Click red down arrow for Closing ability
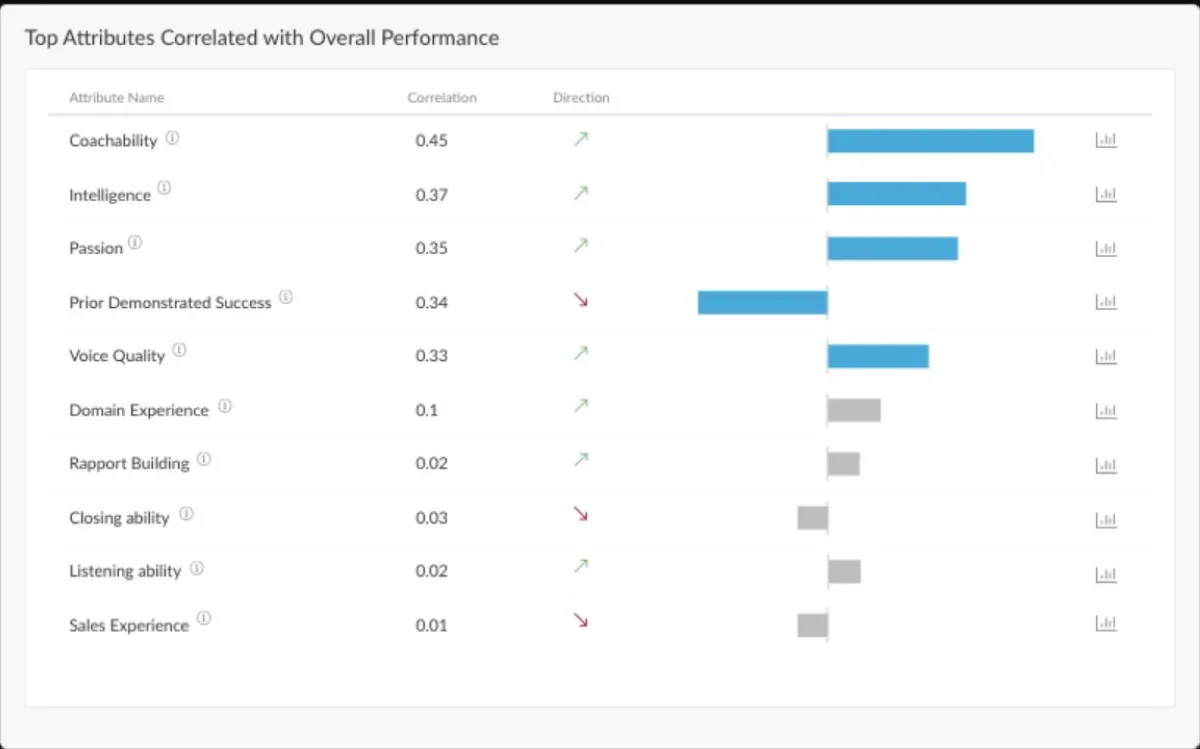This screenshot has width=1200, height=749. point(580,514)
